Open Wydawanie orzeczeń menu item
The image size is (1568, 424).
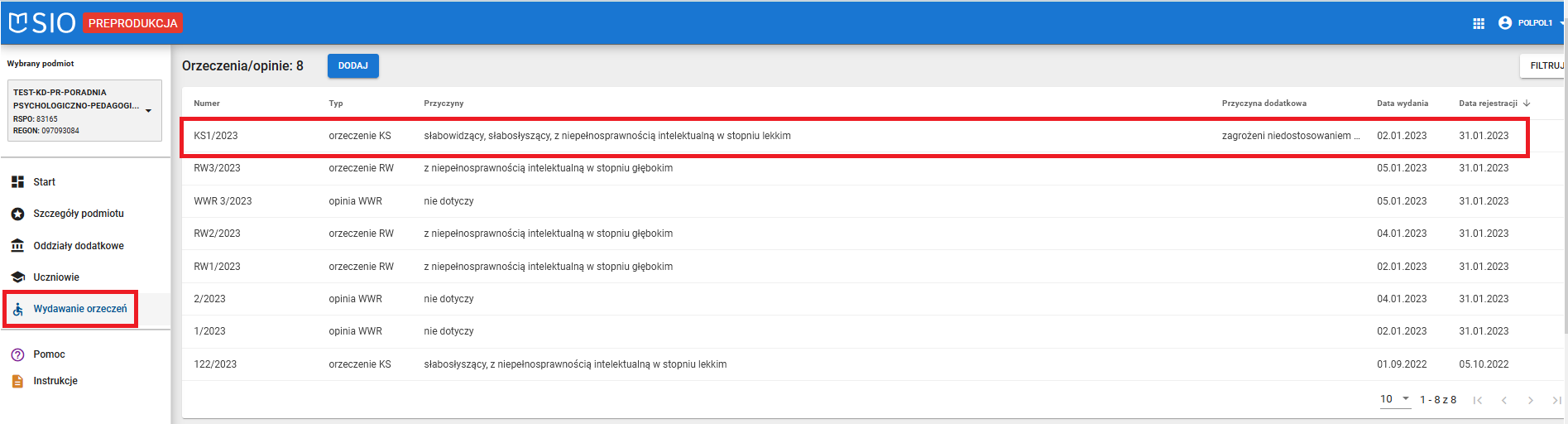click(79, 309)
